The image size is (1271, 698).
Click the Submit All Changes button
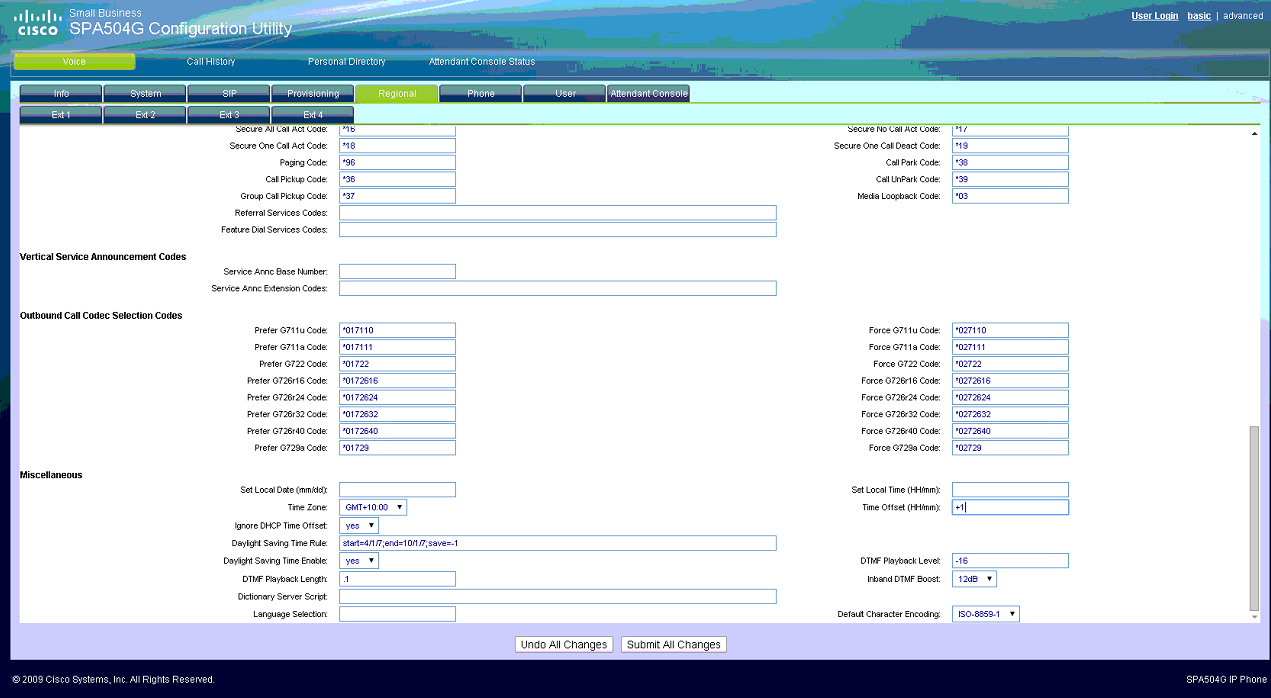(x=674, y=645)
